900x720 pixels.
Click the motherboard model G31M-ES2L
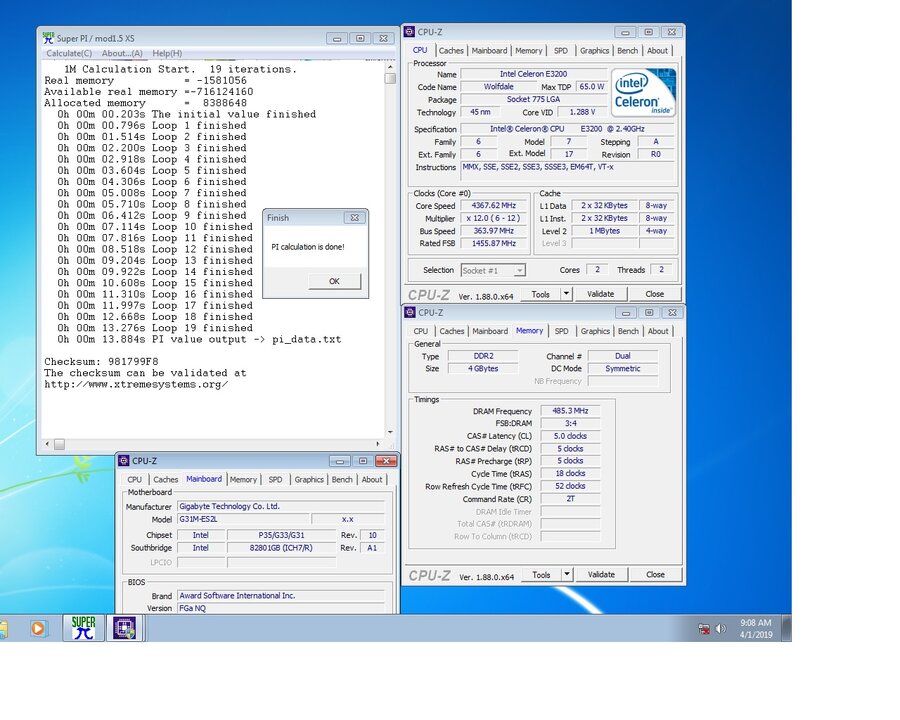click(x=243, y=519)
